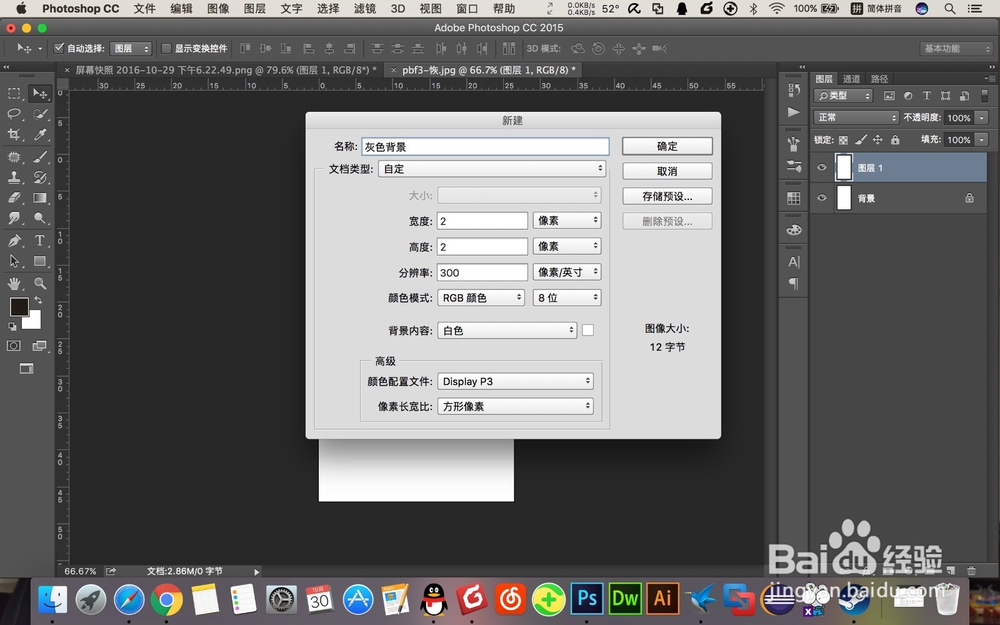Click the 名称 name input field
The image size is (1000, 625).
[x=485, y=147]
